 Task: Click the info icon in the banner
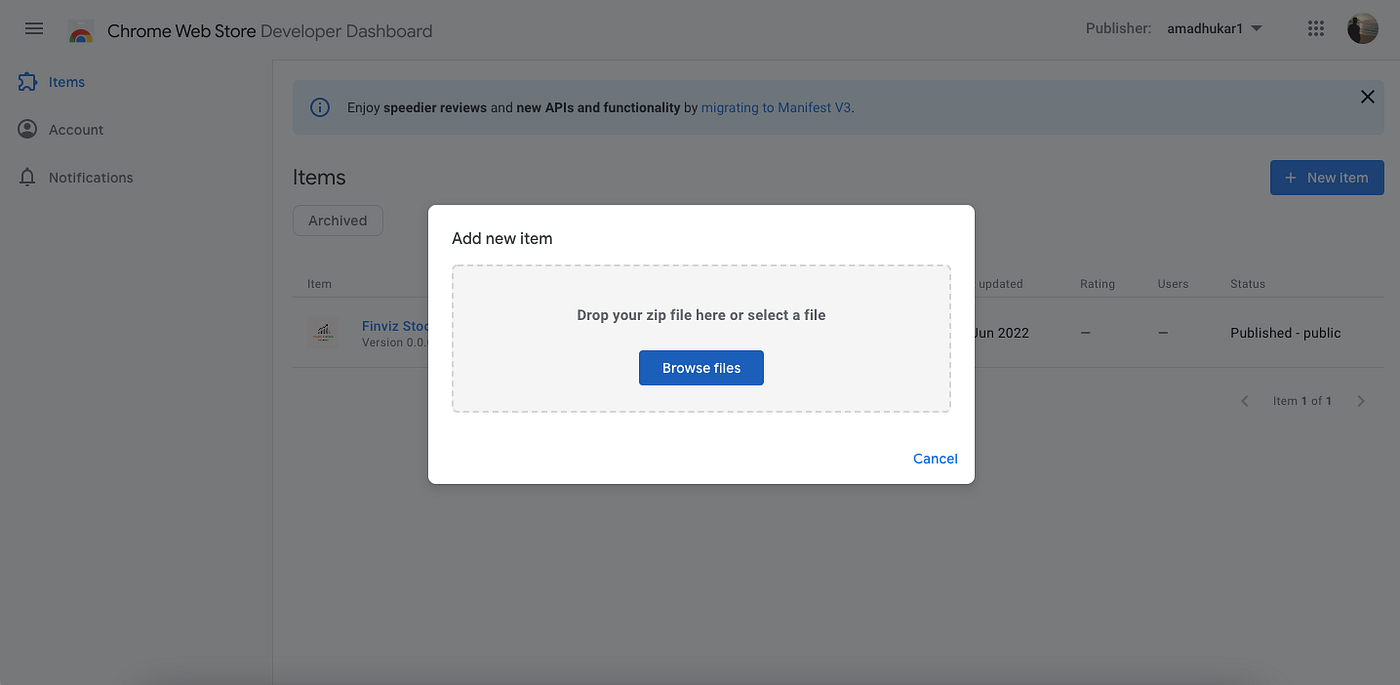click(320, 107)
